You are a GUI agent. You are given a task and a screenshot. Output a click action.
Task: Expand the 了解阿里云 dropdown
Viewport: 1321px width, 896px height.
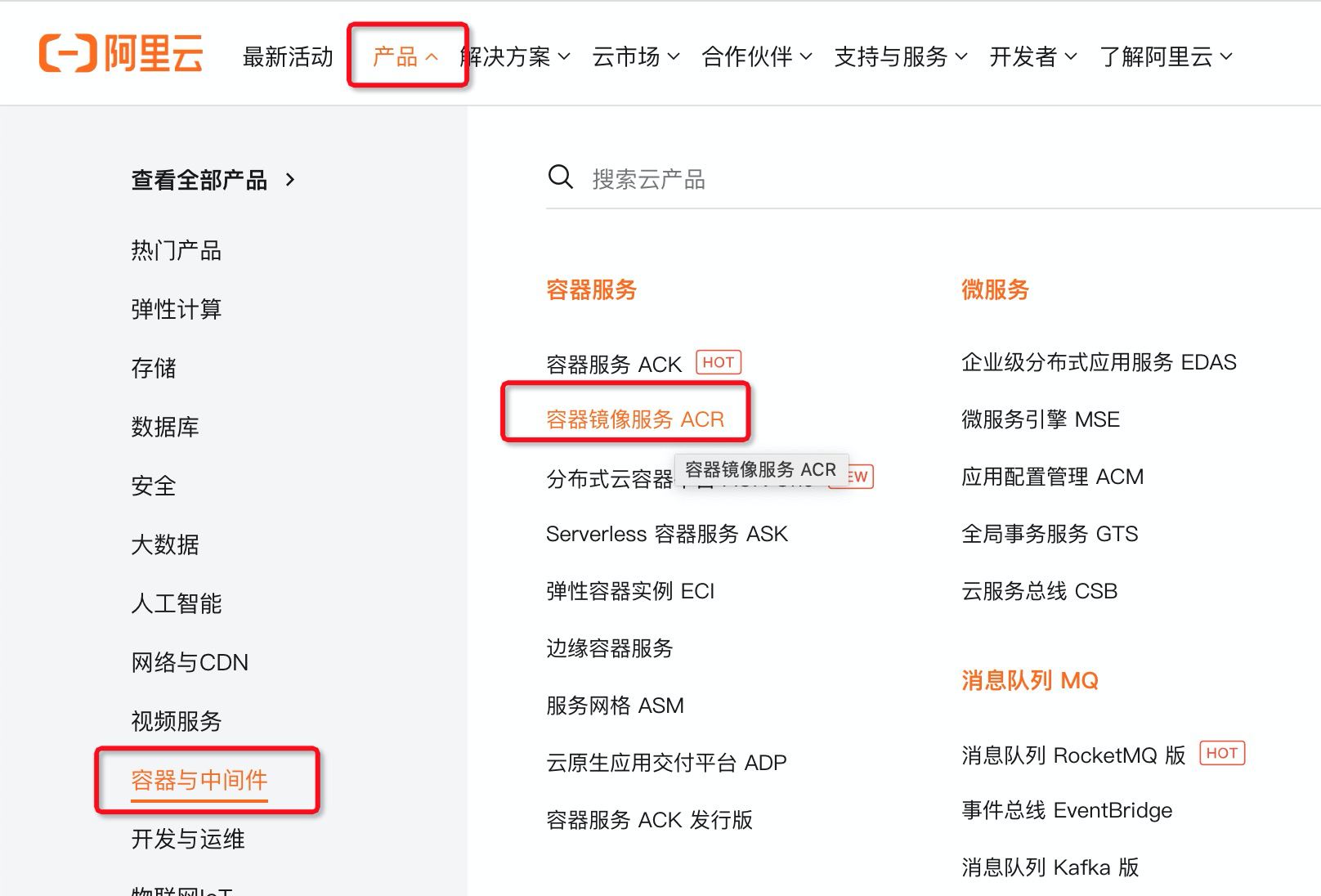(1166, 56)
